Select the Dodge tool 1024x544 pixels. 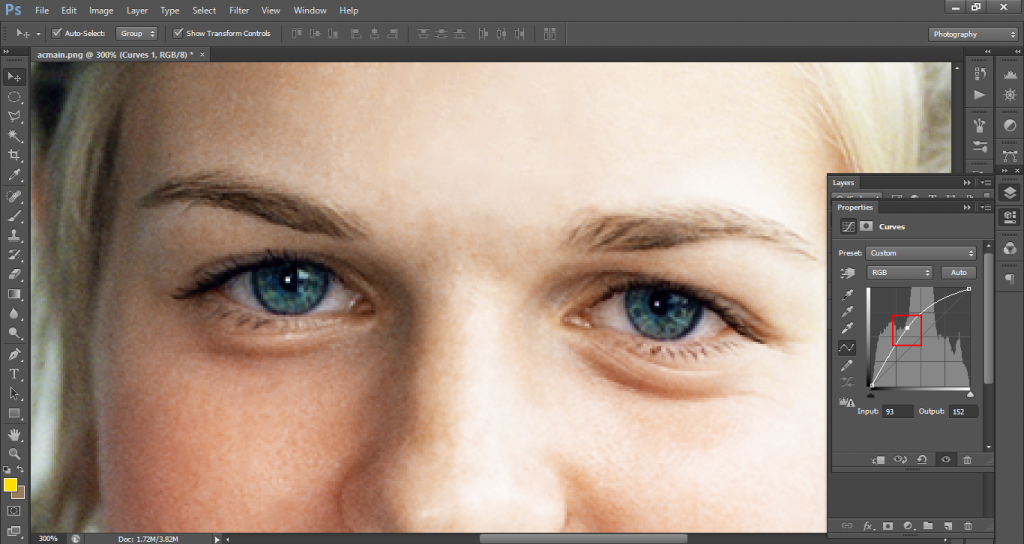coord(14,334)
